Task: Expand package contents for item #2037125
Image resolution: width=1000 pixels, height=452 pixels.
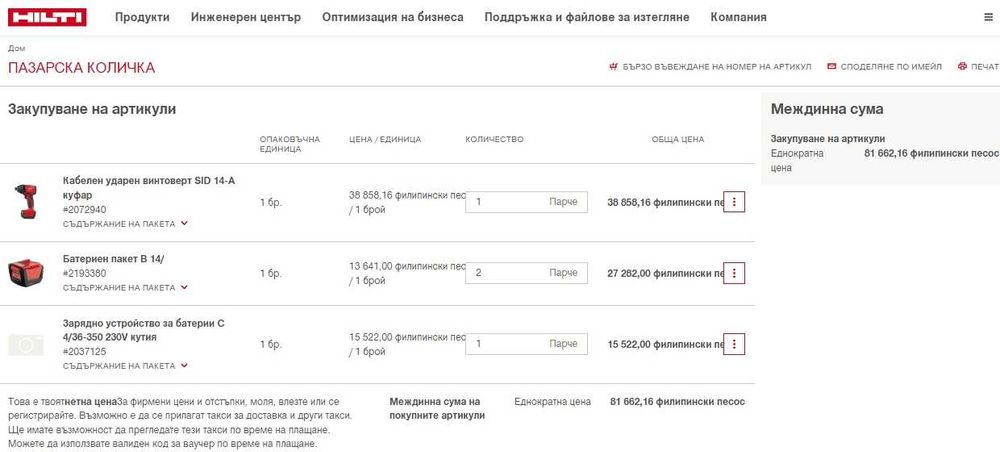Action: tap(125, 366)
